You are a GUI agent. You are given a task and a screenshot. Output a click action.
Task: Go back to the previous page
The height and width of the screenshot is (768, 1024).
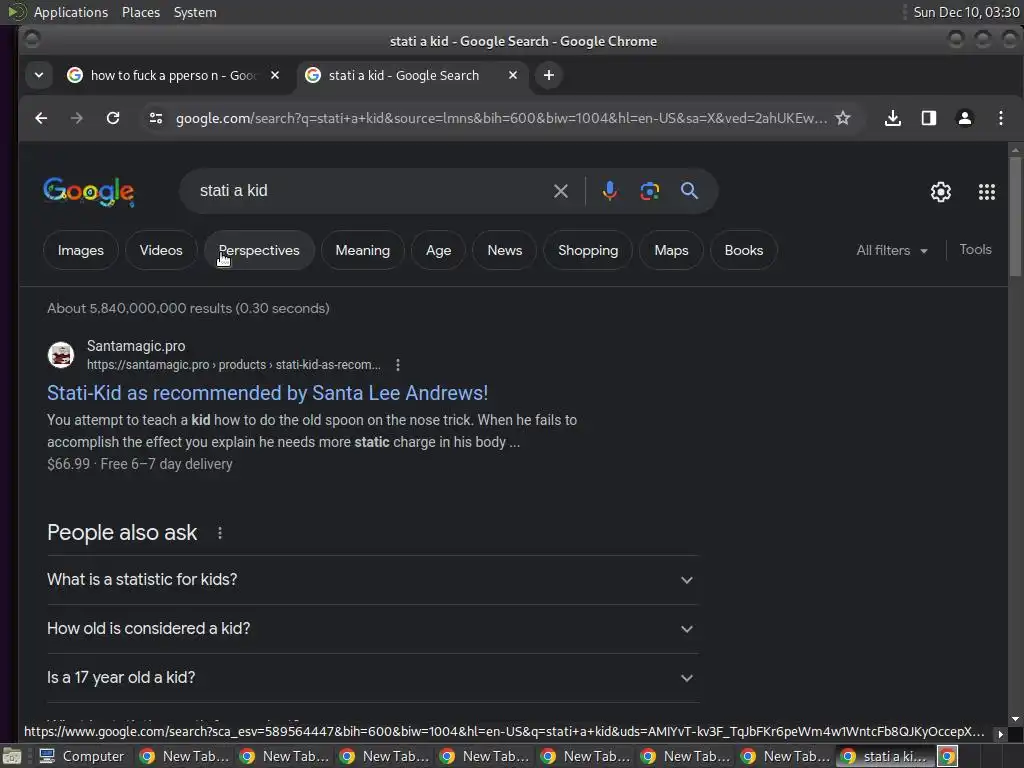click(41, 118)
